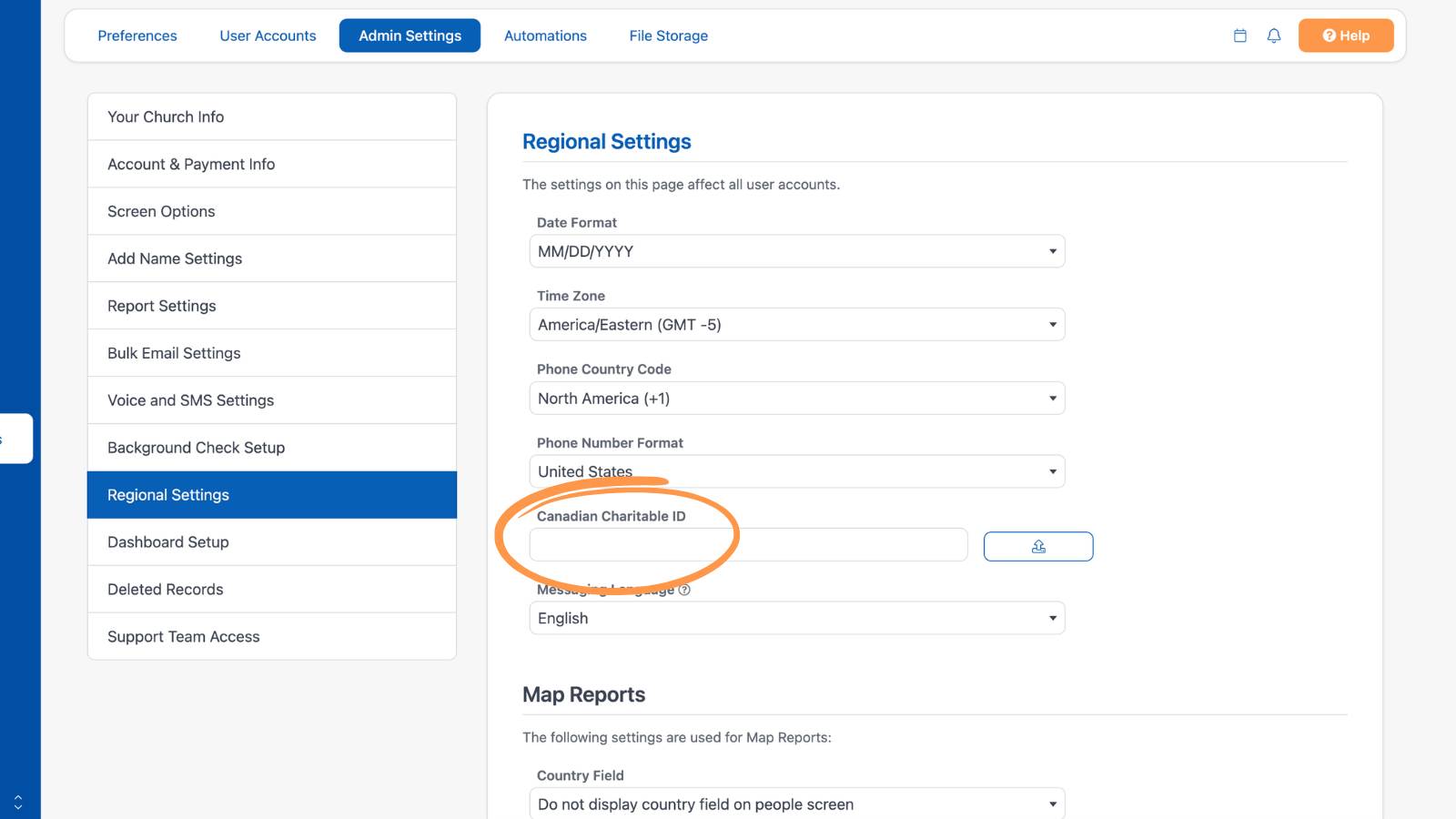Click the upload icon button beside Charitable ID
The width and height of the screenshot is (1456, 819).
(1038, 546)
